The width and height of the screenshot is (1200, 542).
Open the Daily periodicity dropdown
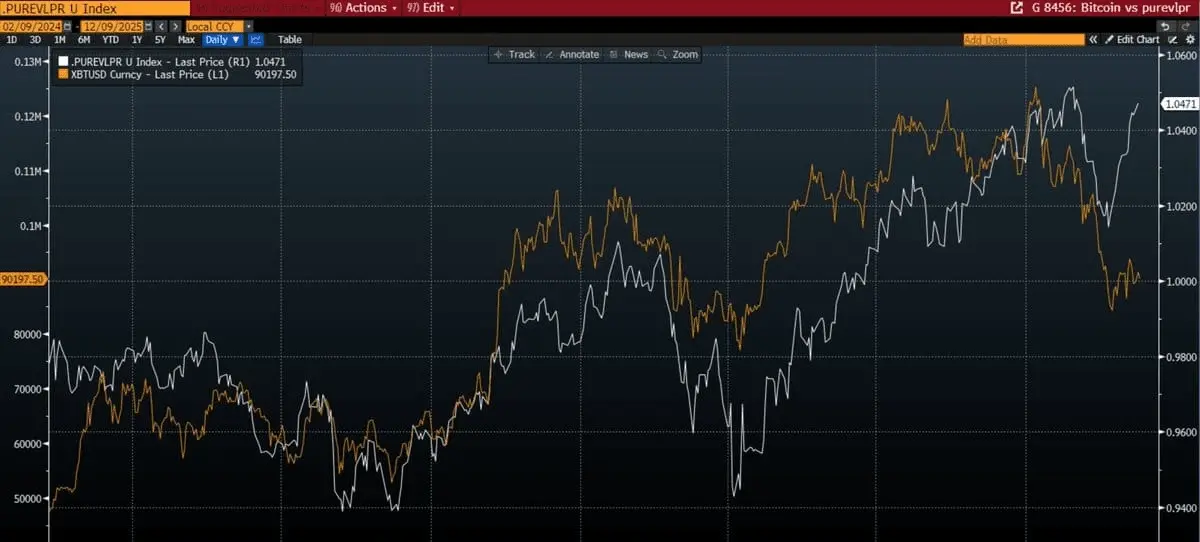coord(222,40)
